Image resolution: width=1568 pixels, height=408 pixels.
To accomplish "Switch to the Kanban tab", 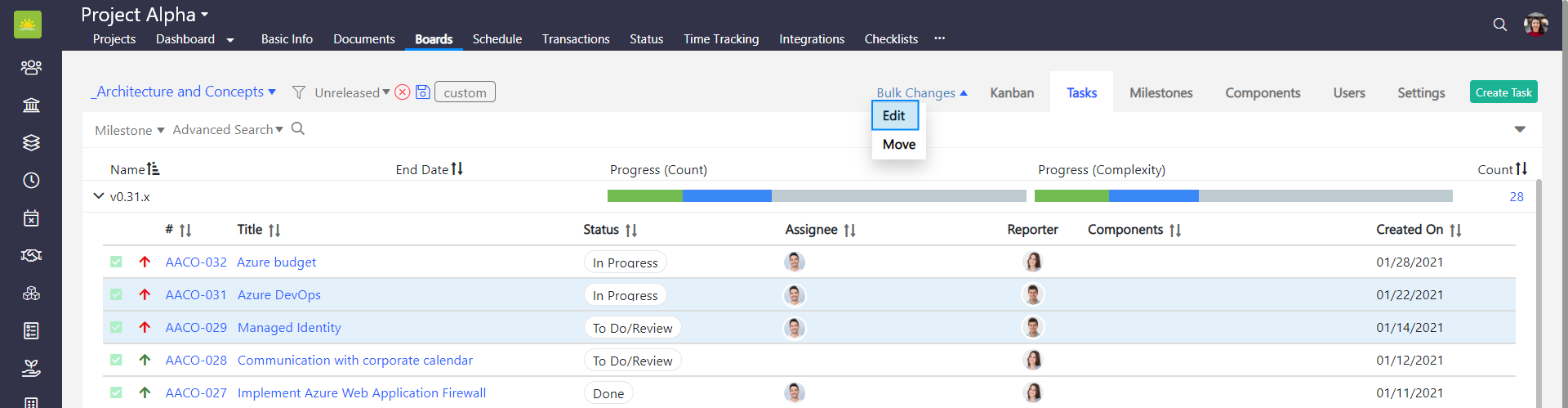I will click(x=1012, y=93).
